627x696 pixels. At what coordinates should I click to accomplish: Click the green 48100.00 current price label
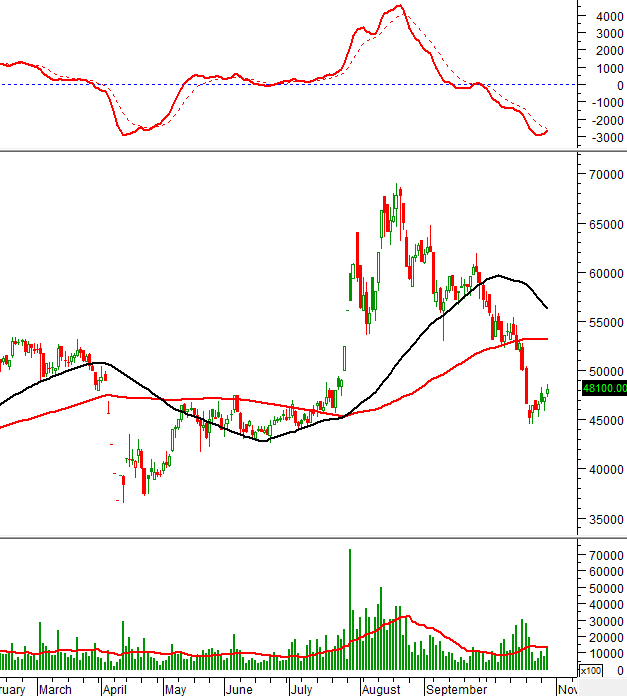click(603, 388)
